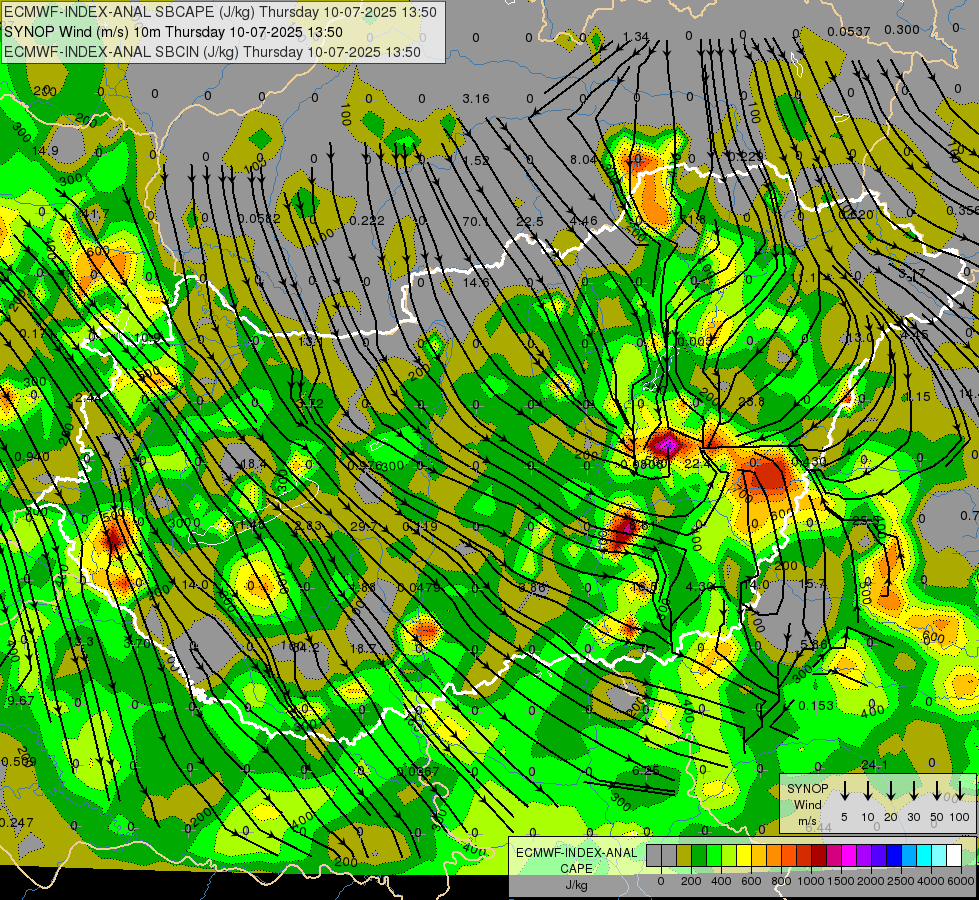The width and height of the screenshot is (979, 900).
Task: Click the map value 0.119
Action: 420,527
